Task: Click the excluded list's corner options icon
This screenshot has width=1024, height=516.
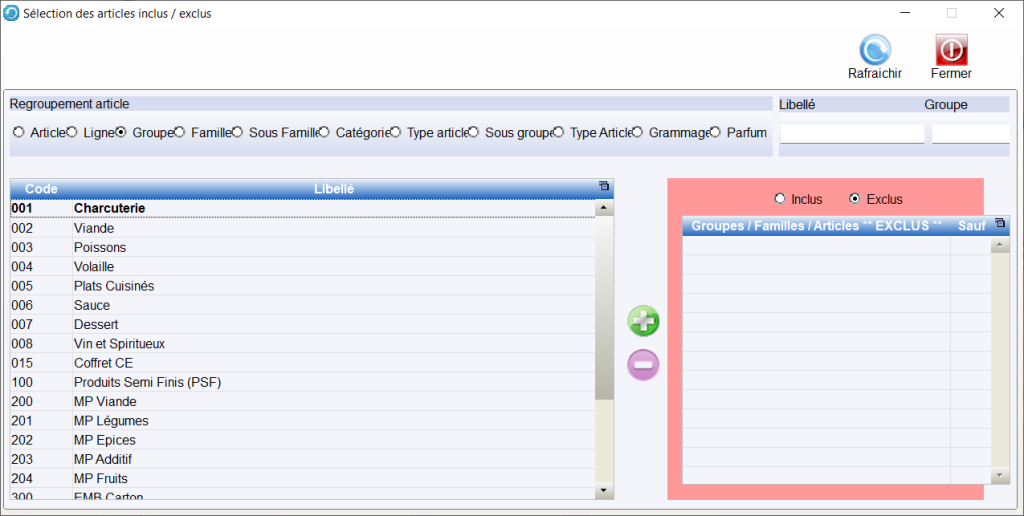Action: [x=999, y=224]
